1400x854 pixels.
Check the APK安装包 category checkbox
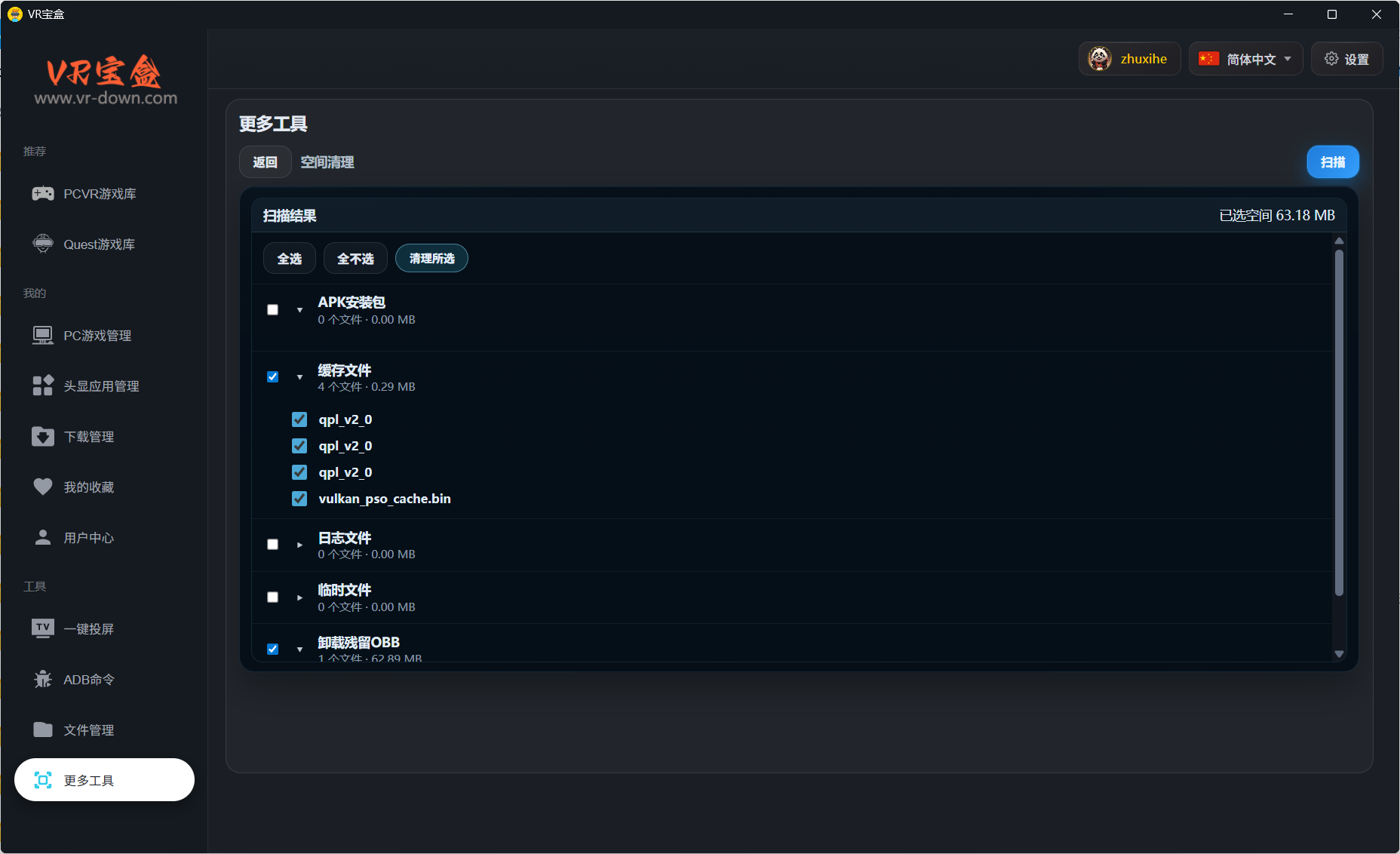(273, 309)
